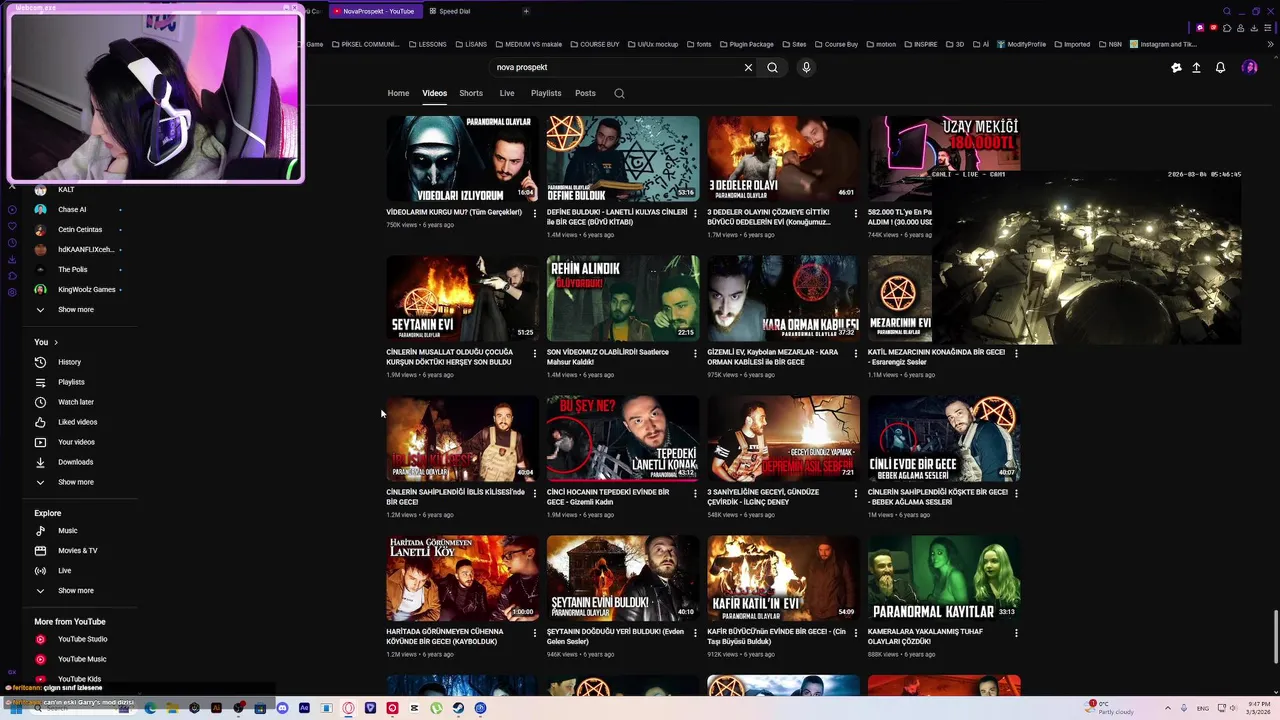Viewport: 1280px width, 720px height.
Task: Open options for 'SON VİDEOMUZ OLABİLİRDİ!' video
Action: [695, 353]
